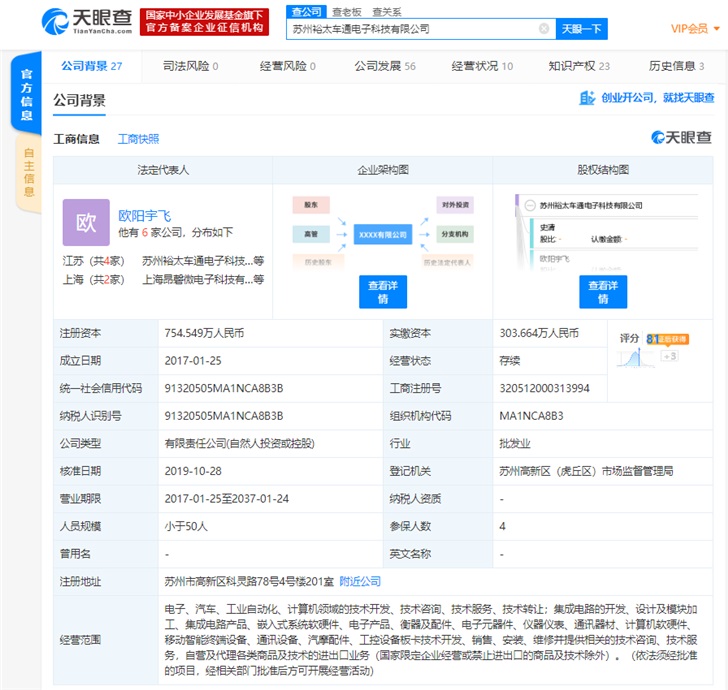728x690 pixels.
Task: Click 查看详情 under 股权结构图
Action: click(x=602, y=292)
